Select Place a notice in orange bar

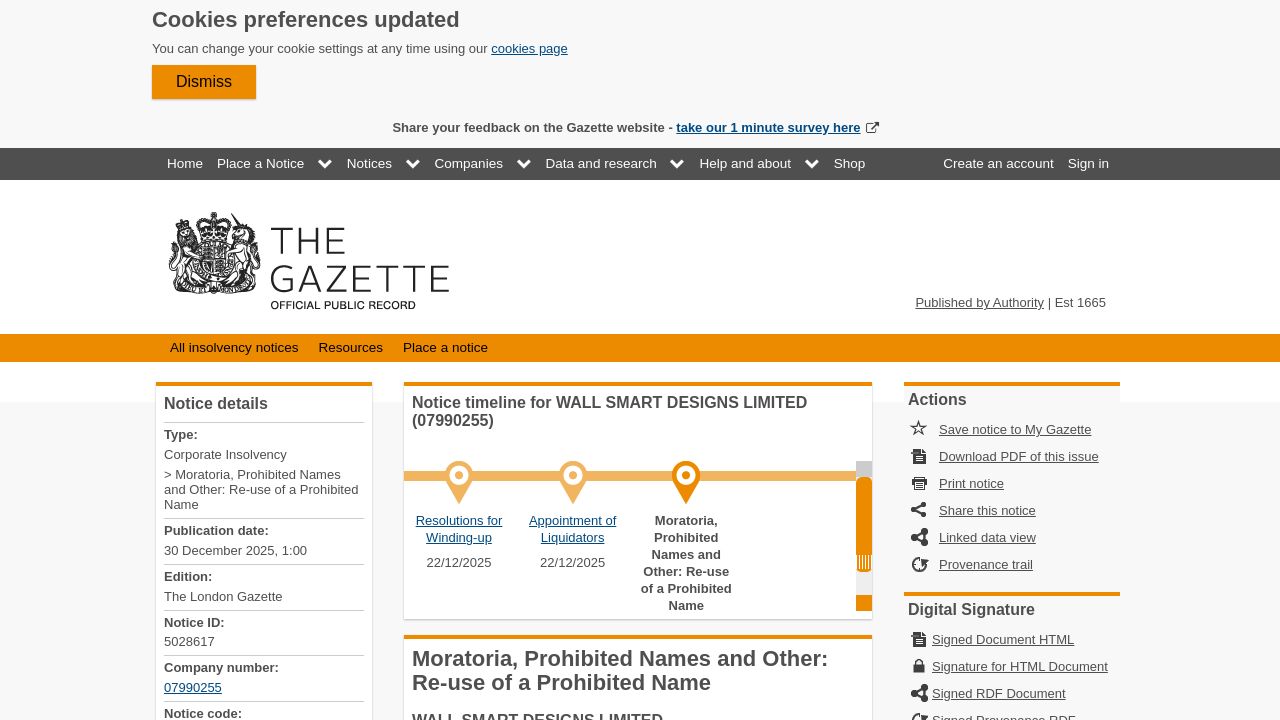pyautogui.click(x=445, y=348)
